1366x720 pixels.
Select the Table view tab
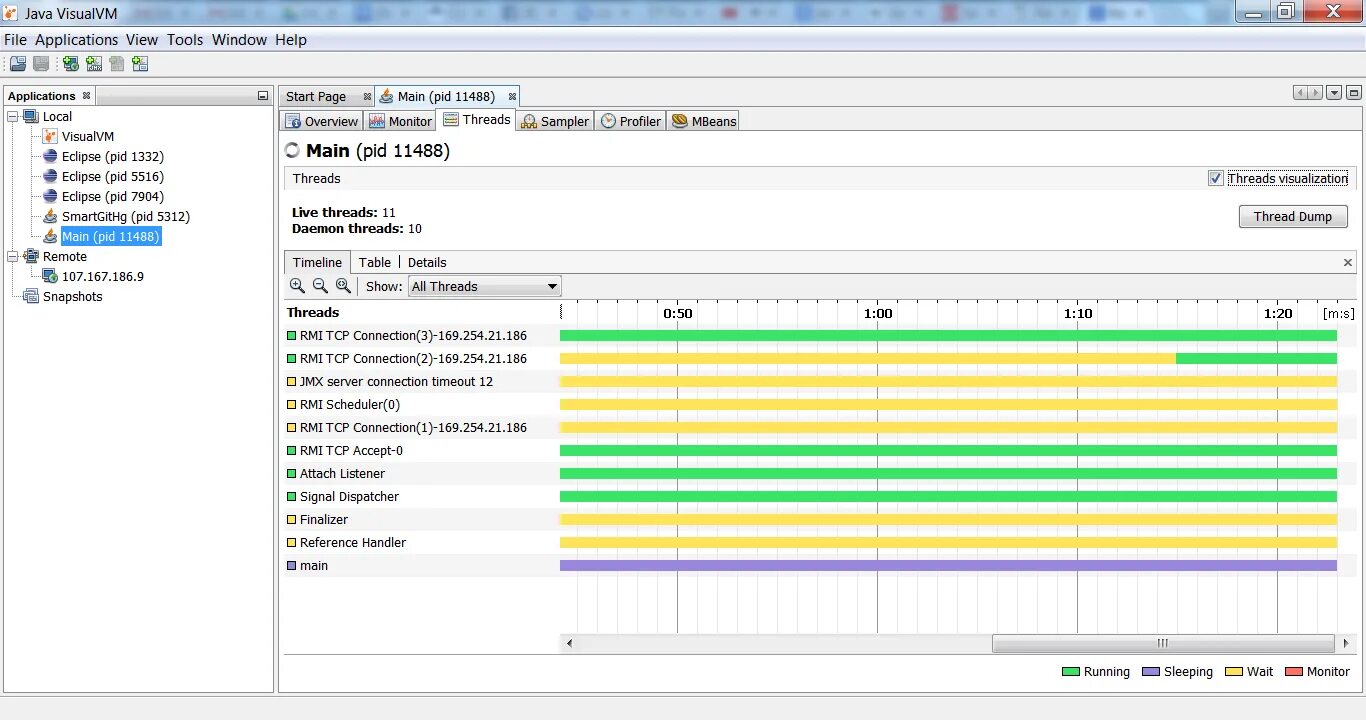(375, 262)
